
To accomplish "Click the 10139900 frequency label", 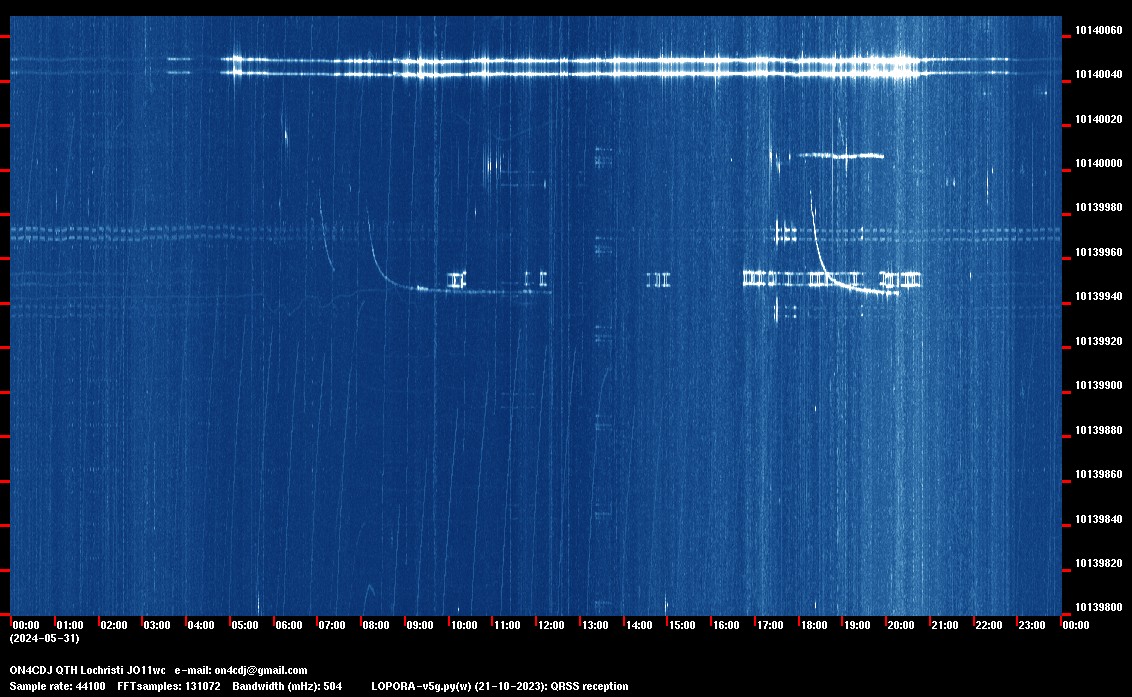I will (x=1099, y=386).
